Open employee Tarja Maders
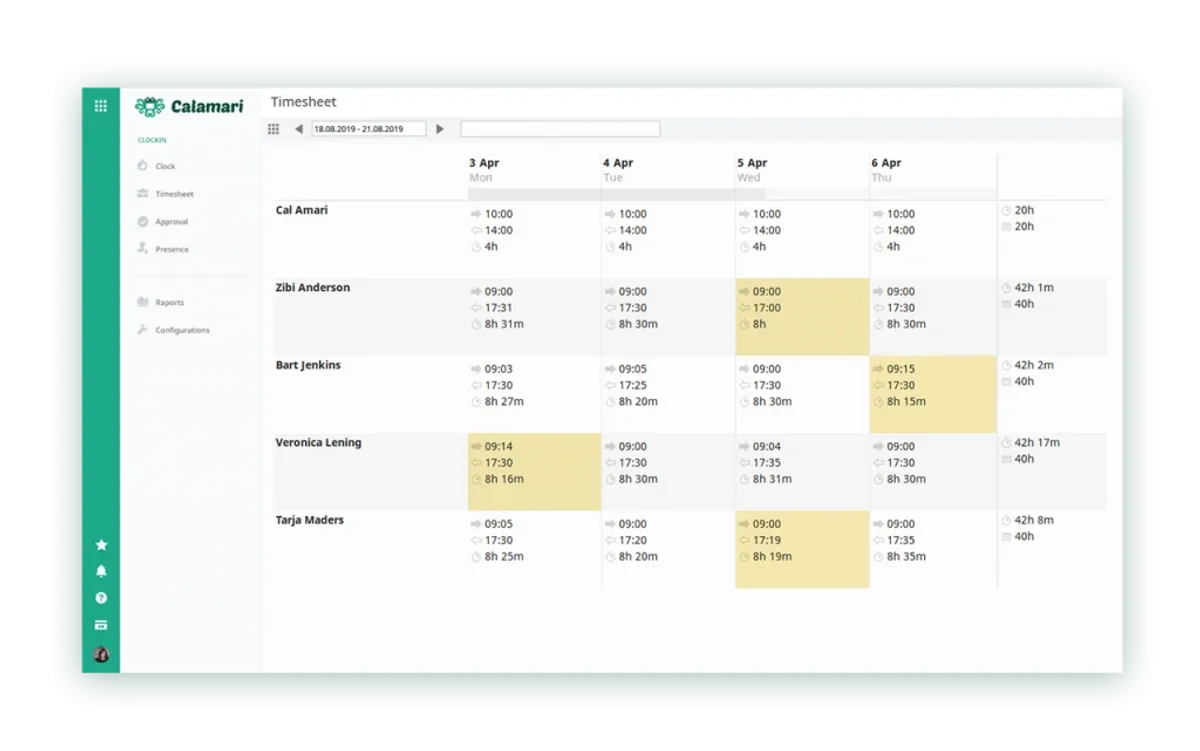The image size is (1200, 751). pyautogui.click(x=309, y=520)
